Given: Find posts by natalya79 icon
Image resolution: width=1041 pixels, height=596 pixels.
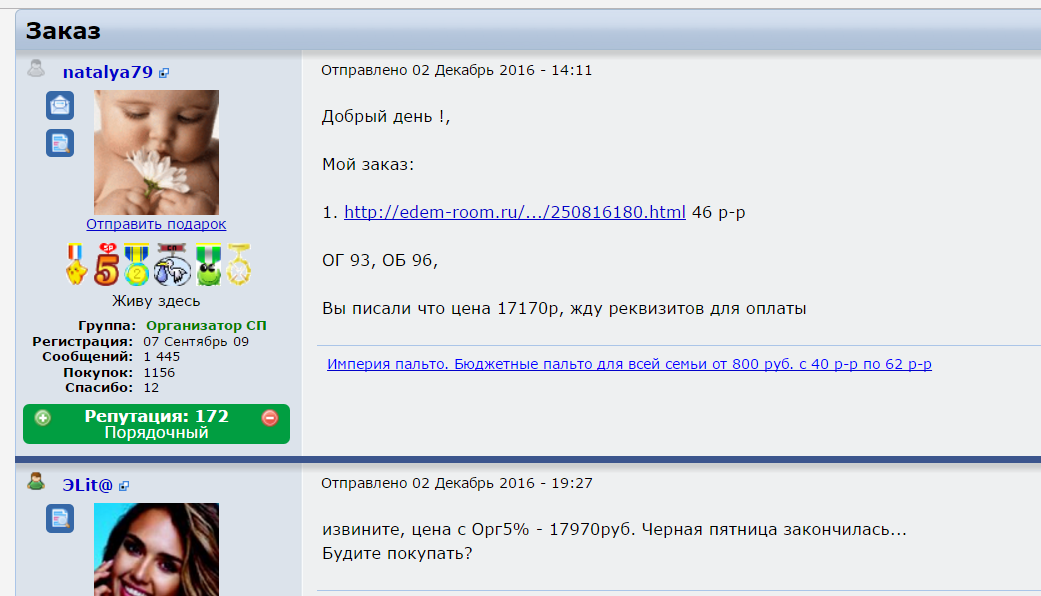Looking at the screenshot, I should [60, 143].
